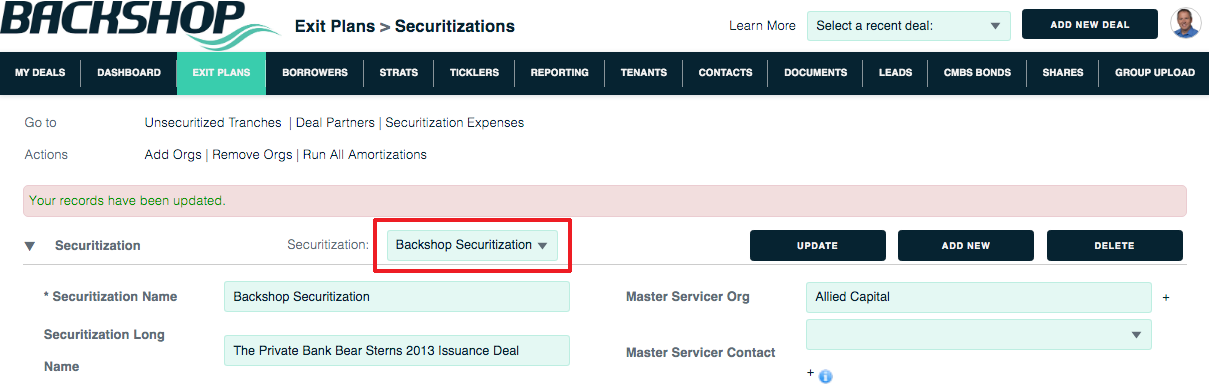Click the Securitizations breadcrumb text
Viewport: 1209px width, 389px height.
point(455,26)
